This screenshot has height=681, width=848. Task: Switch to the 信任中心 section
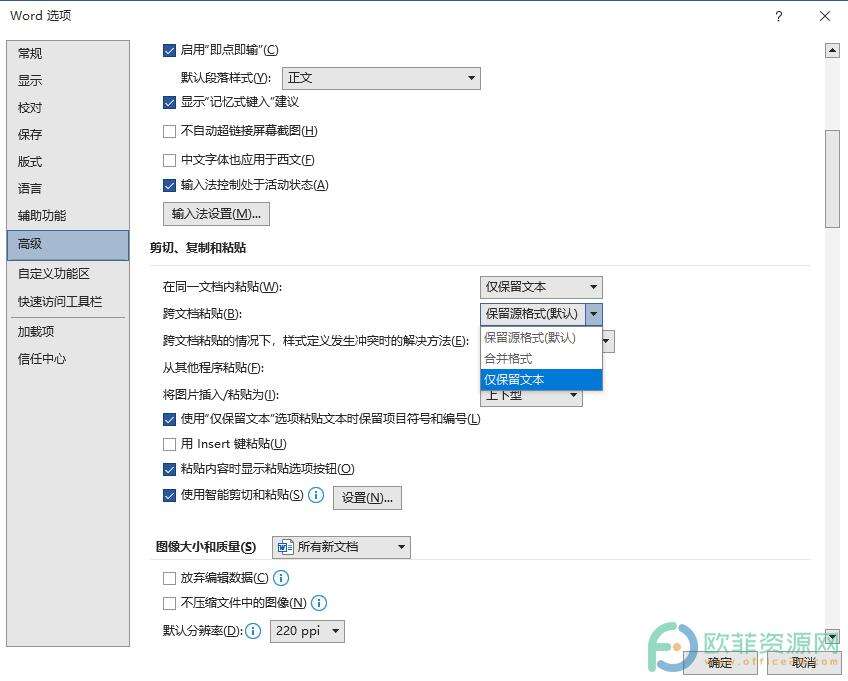point(42,358)
